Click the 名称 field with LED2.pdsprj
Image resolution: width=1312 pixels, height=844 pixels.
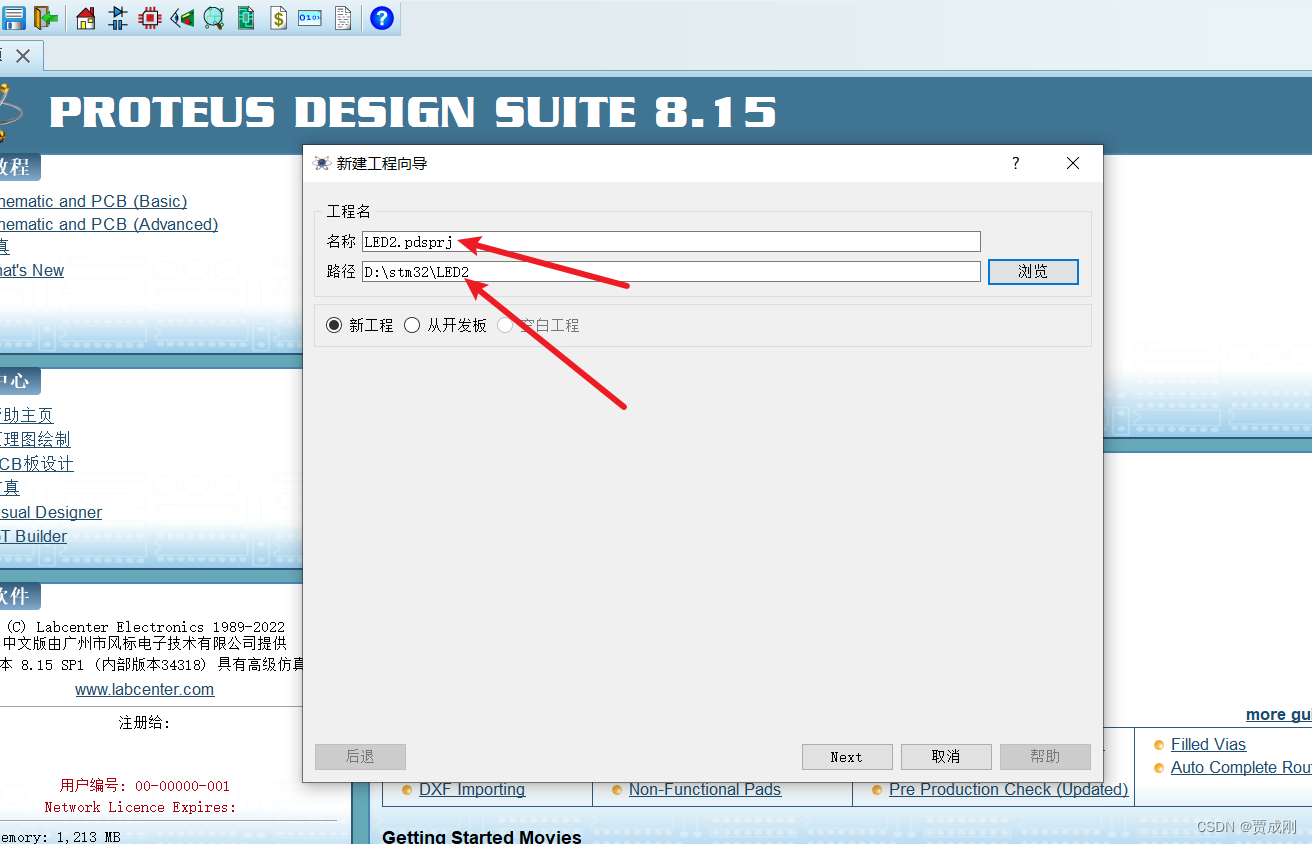click(671, 242)
